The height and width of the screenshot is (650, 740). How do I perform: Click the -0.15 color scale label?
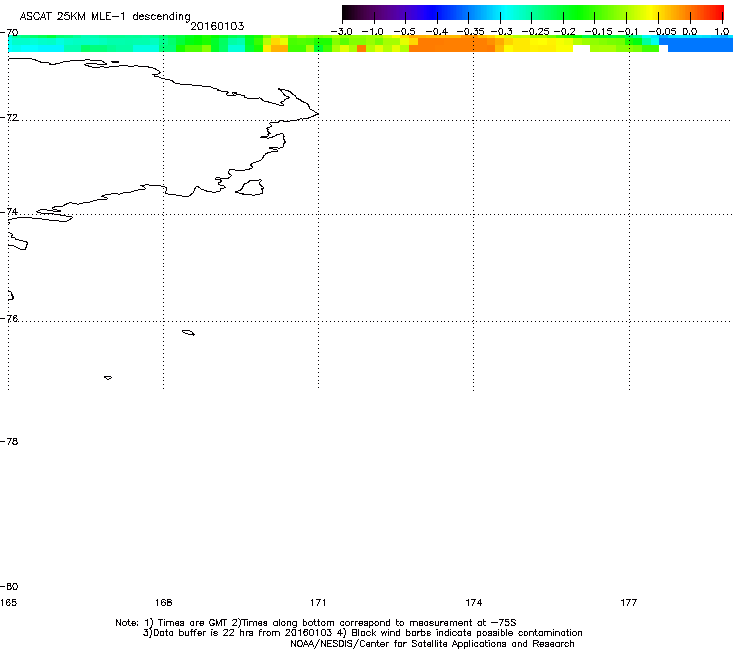tap(598, 32)
